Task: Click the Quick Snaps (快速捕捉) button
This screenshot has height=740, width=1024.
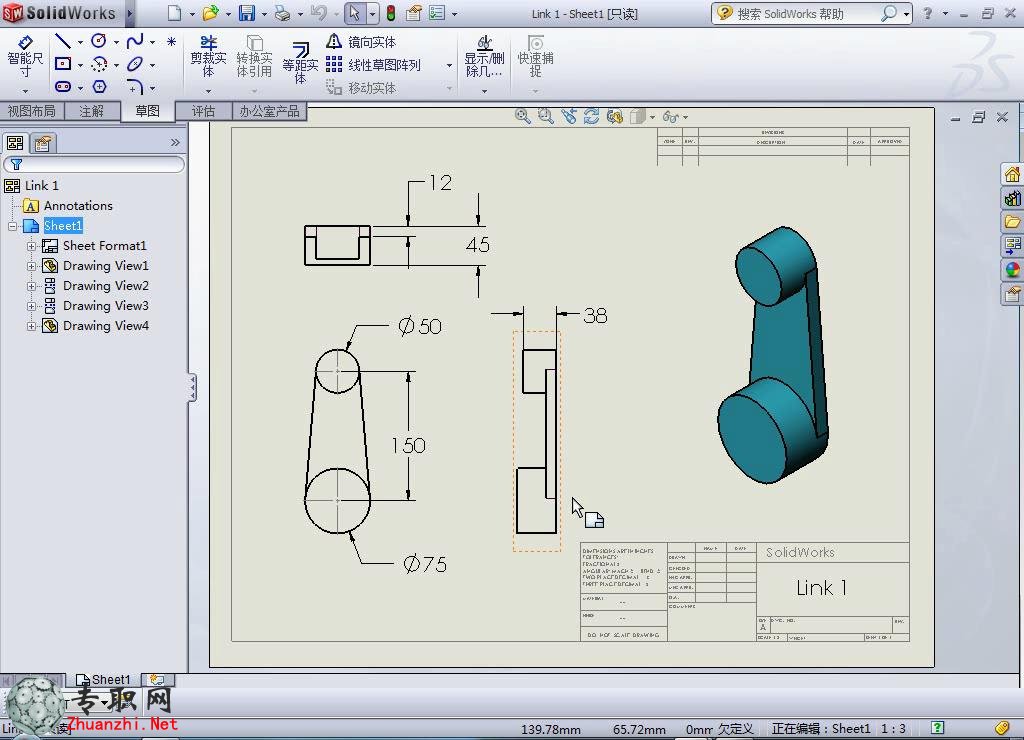Action: click(536, 57)
